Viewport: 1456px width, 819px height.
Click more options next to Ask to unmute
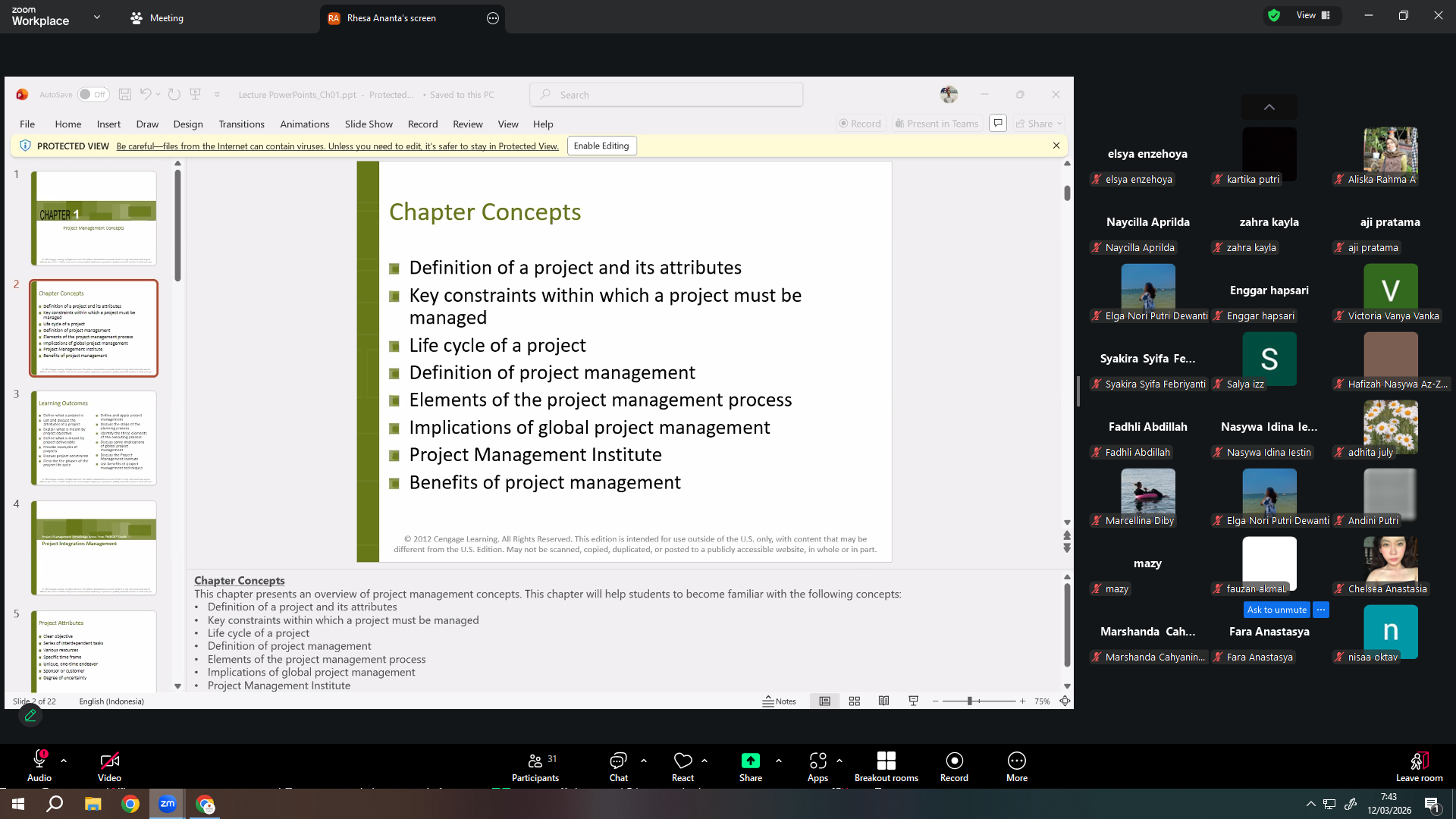tap(1321, 610)
